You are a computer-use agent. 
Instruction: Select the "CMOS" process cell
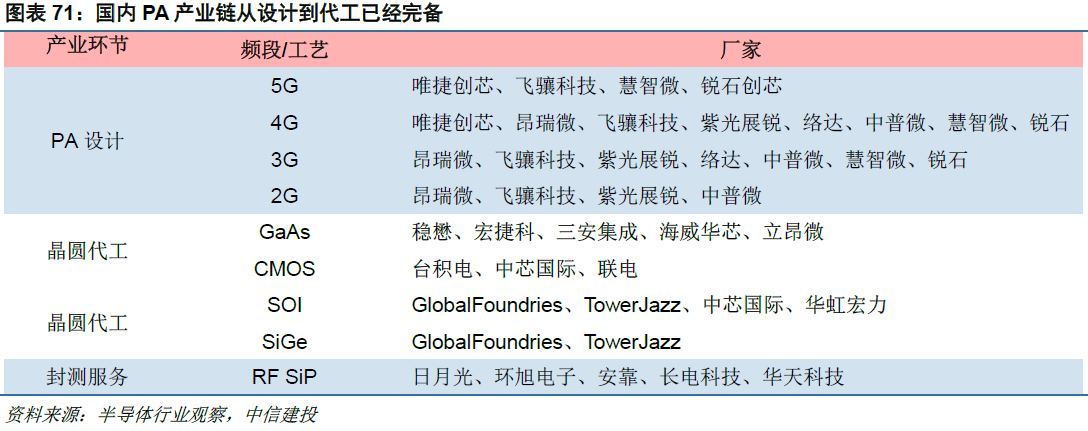click(284, 269)
